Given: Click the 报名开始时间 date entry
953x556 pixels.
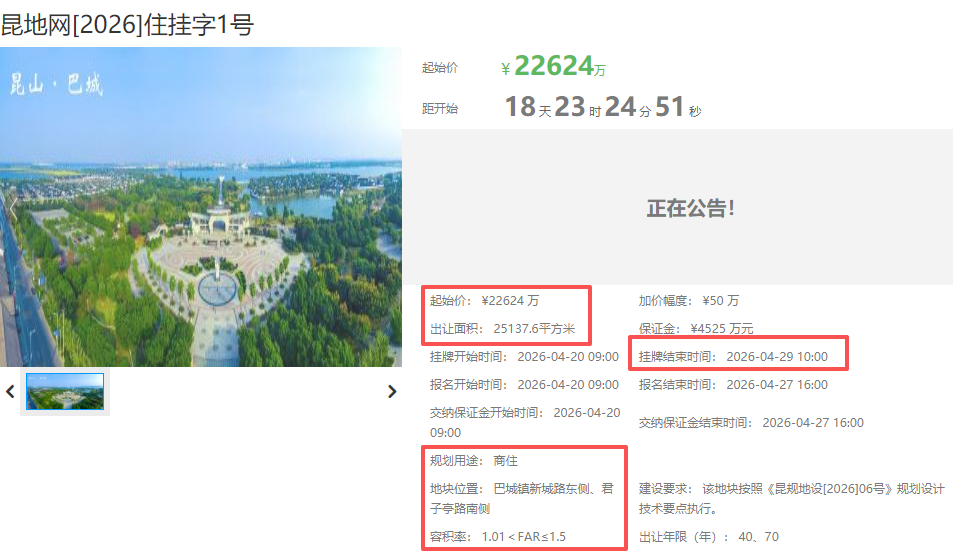Looking at the screenshot, I should click(524, 384).
